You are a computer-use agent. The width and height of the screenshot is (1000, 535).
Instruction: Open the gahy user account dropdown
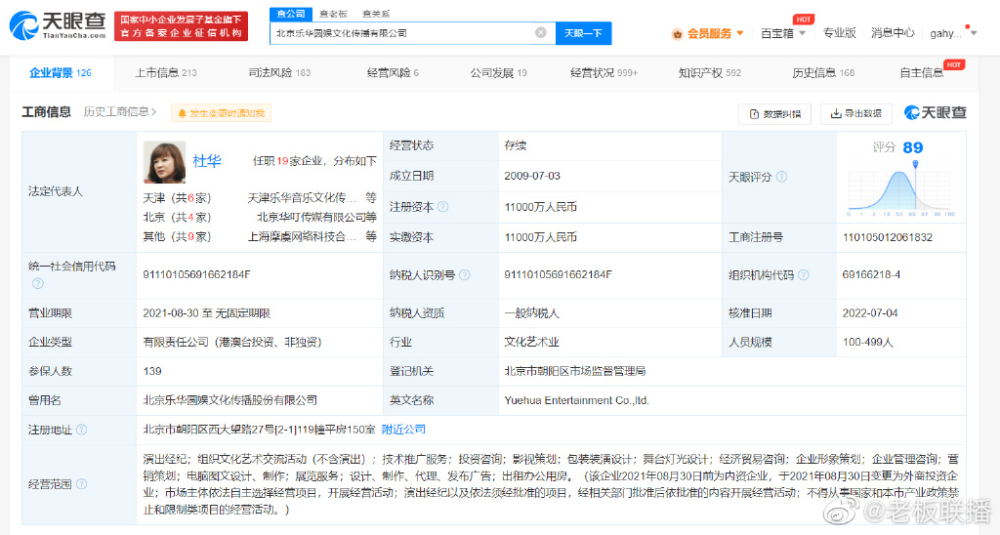click(x=952, y=33)
